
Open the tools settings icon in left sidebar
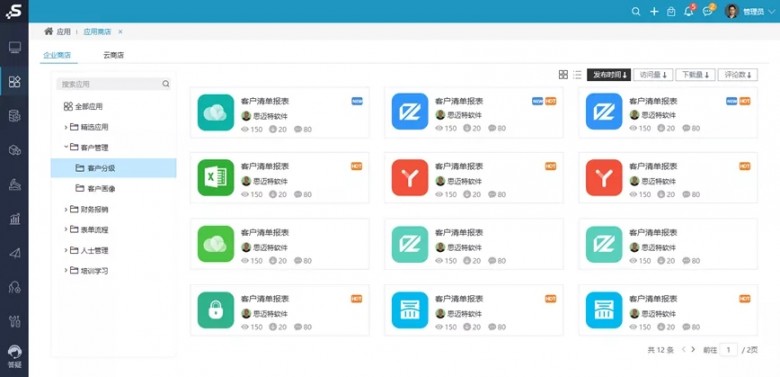(x=15, y=321)
